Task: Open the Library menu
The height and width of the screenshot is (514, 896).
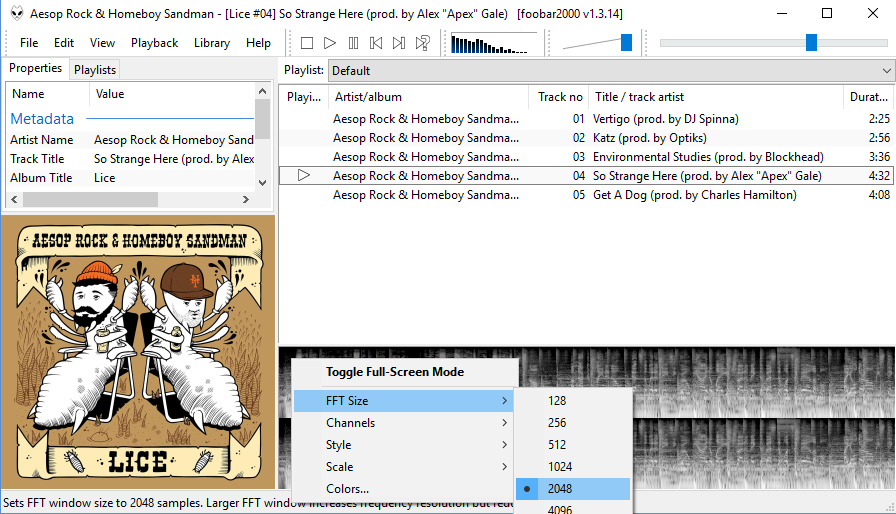Action: point(211,43)
